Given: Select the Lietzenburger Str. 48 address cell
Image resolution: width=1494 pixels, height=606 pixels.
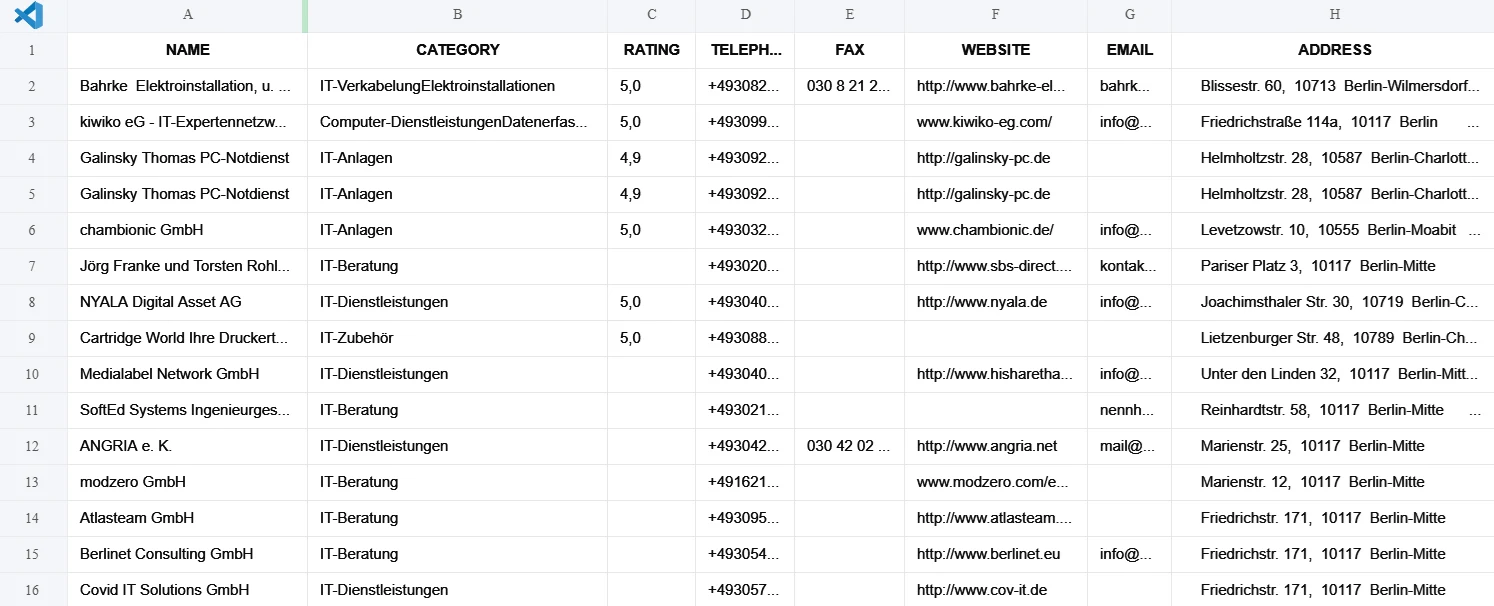Looking at the screenshot, I should [x=1335, y=338].
